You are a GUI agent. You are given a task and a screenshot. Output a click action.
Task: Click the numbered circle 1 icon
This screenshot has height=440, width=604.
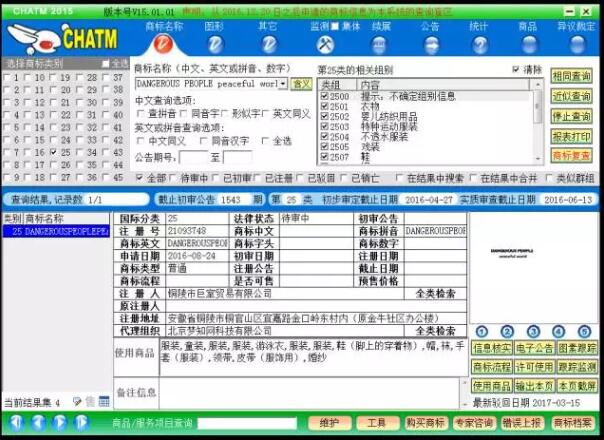point(480,332)
